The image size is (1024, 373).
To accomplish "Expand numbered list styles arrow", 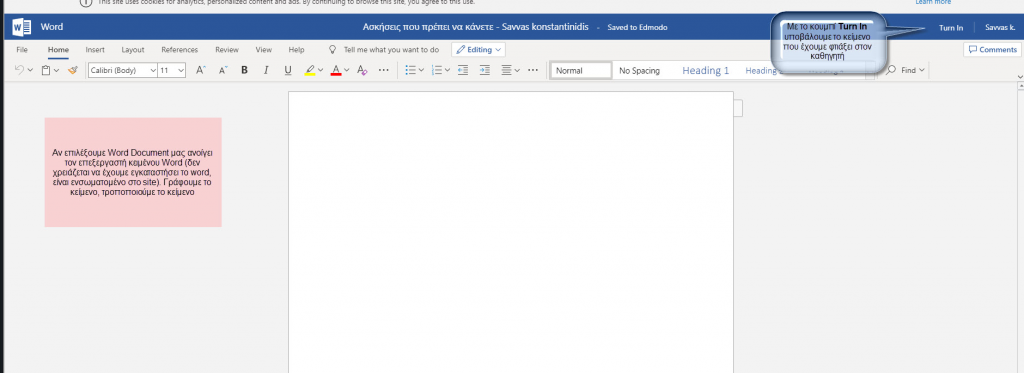I will pyautogui.click(x=448, y=70).
